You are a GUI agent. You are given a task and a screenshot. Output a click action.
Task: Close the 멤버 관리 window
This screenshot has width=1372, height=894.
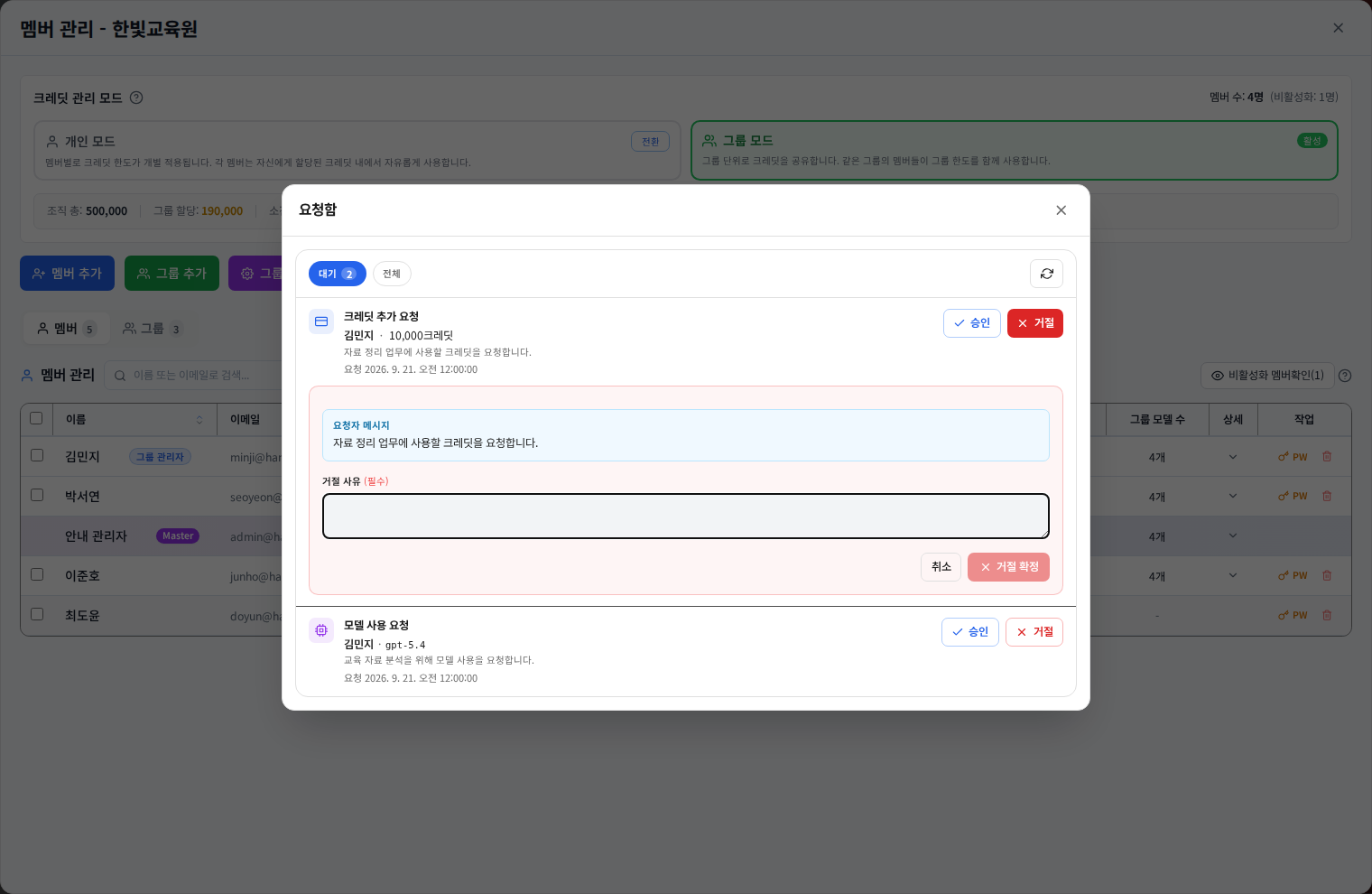pos(1338,28)
